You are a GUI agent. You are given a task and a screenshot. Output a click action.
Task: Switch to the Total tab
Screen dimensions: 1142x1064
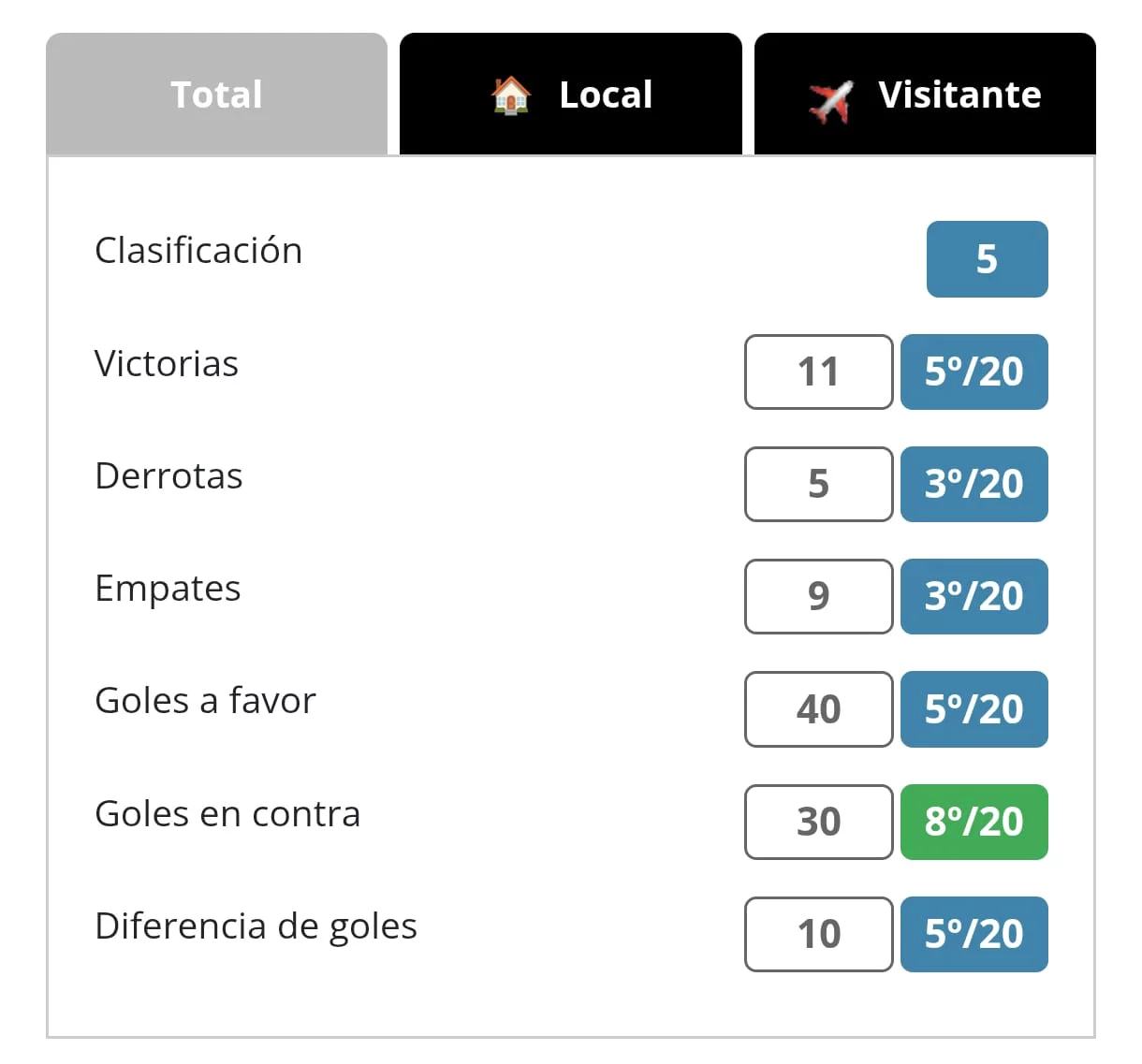tap(216, 95)
